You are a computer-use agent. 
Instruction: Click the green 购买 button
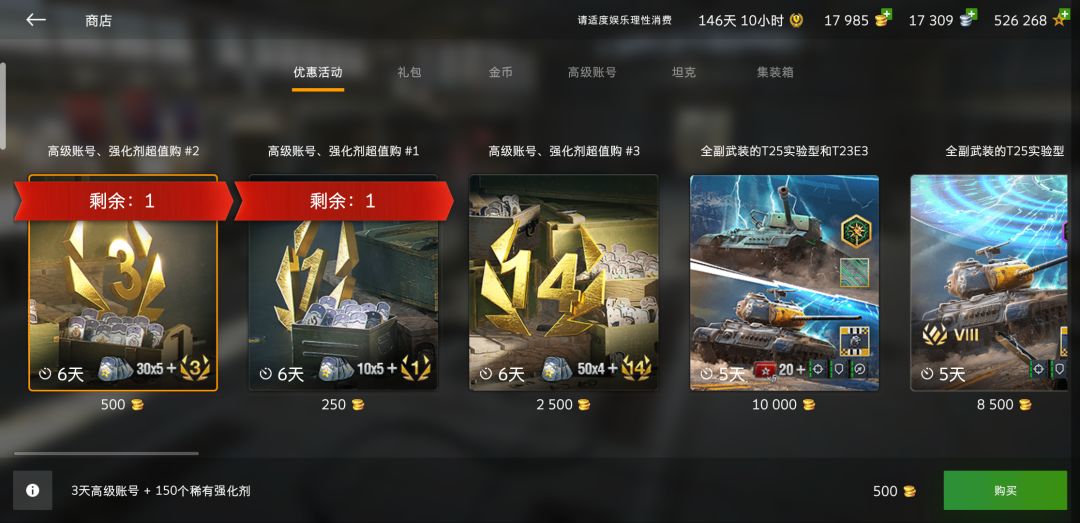click(1005, 491)
